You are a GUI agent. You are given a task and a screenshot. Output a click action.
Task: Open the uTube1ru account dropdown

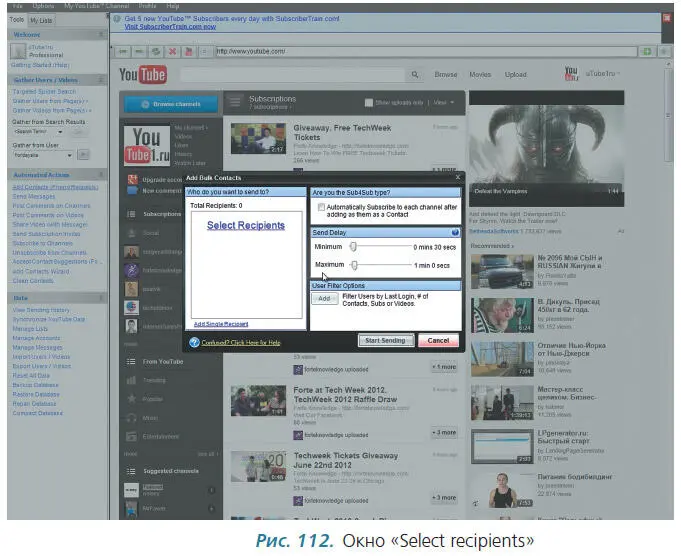603,74
